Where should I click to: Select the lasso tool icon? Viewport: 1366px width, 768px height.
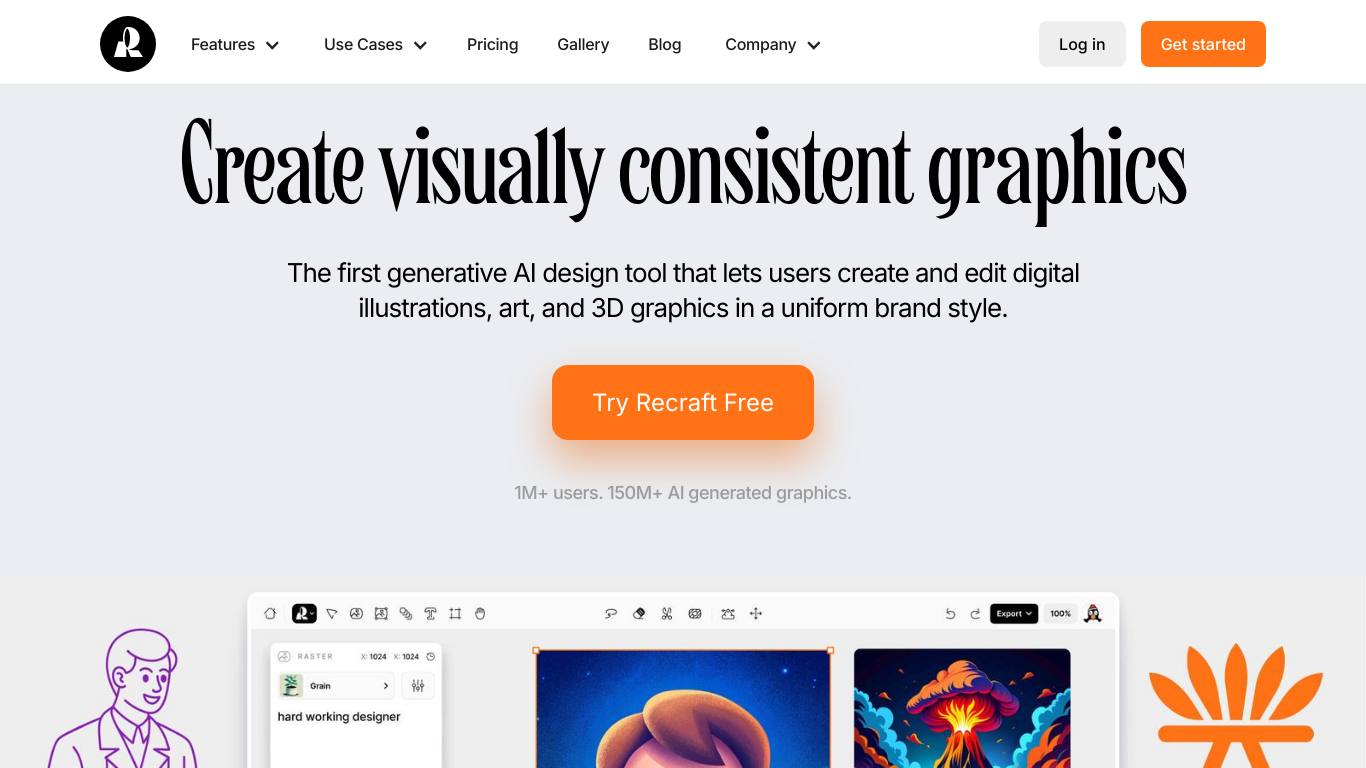(611, 614)
